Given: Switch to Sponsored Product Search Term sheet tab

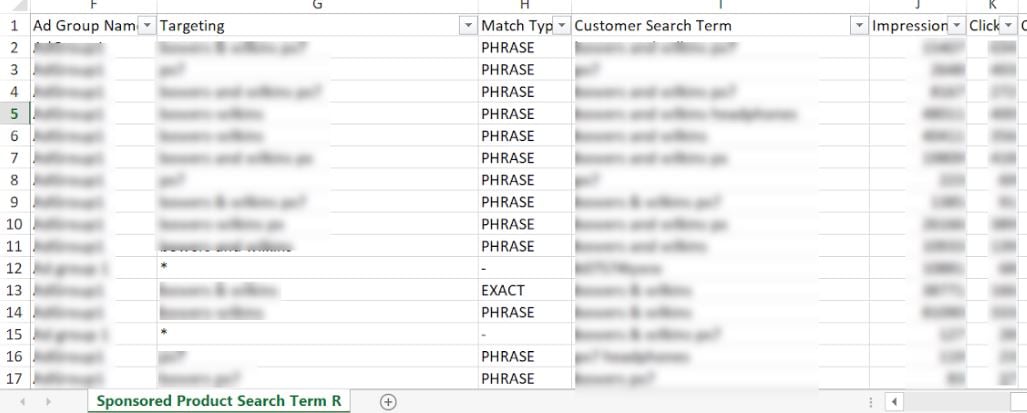Looking at the screenshot, I should (x=218, y=402).
